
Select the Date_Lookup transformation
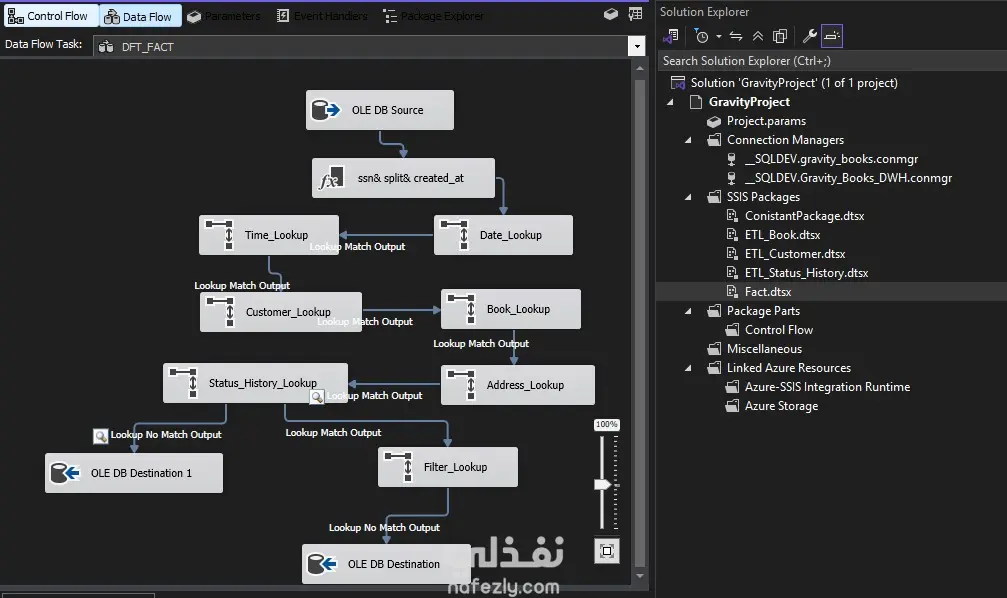point(504,235)
